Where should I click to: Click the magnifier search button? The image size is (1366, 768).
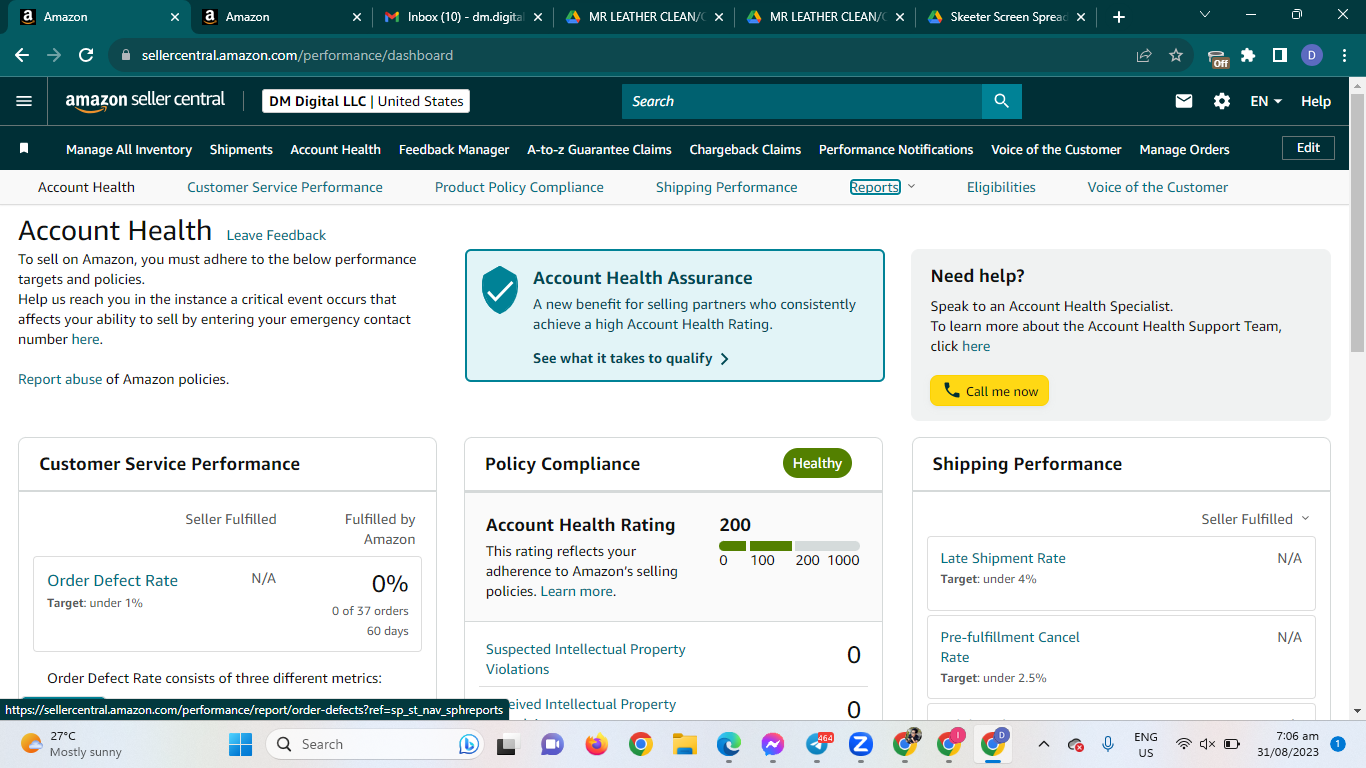1002,101
